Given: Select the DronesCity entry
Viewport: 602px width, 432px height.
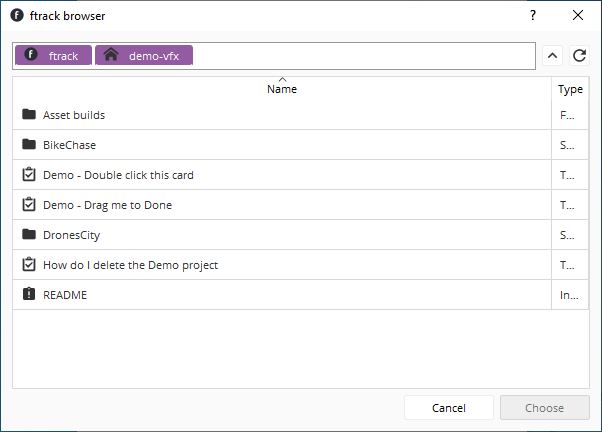Looking at the screenshot, I should pos(71,235).
